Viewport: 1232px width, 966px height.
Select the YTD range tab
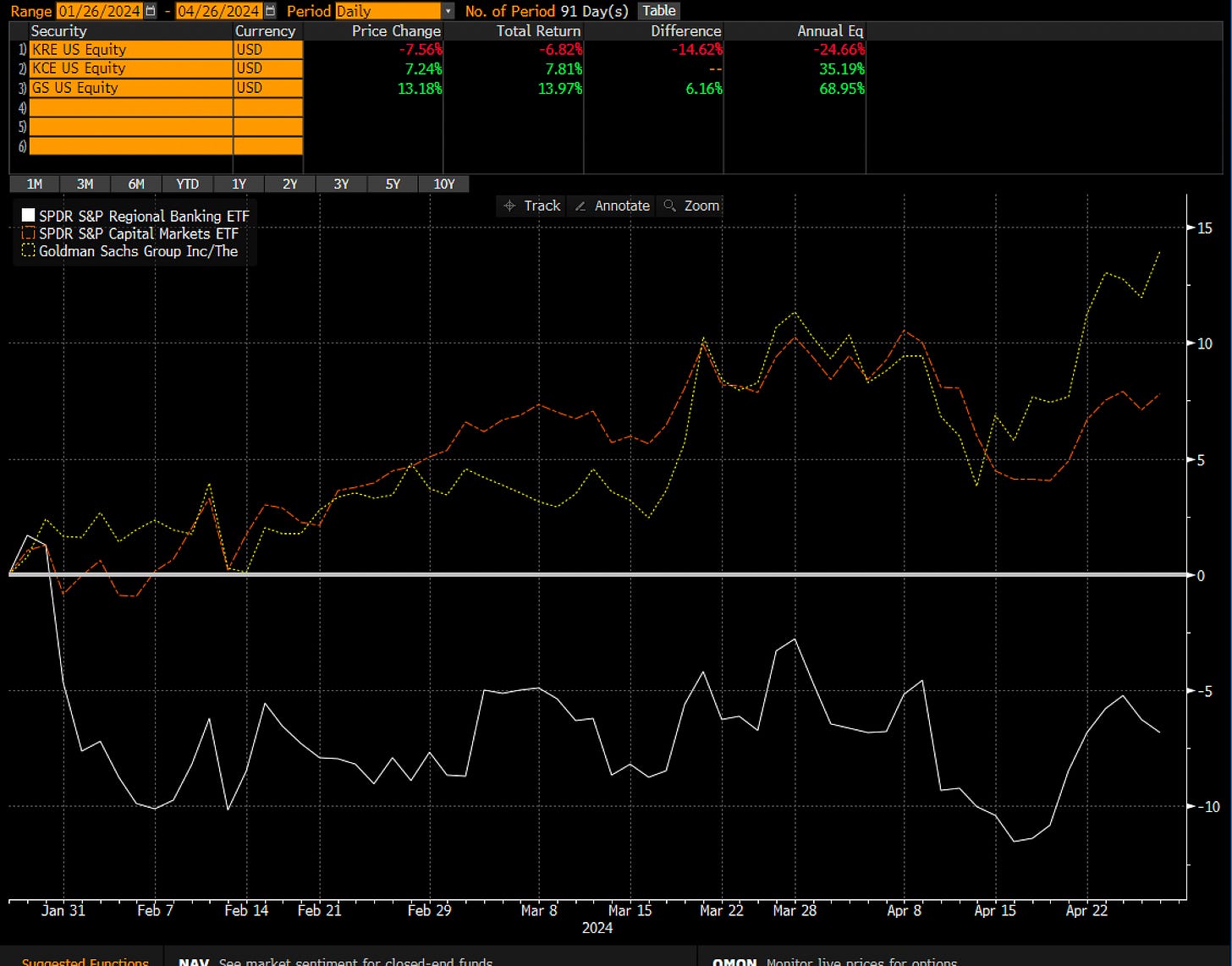[x=188, y=184]
